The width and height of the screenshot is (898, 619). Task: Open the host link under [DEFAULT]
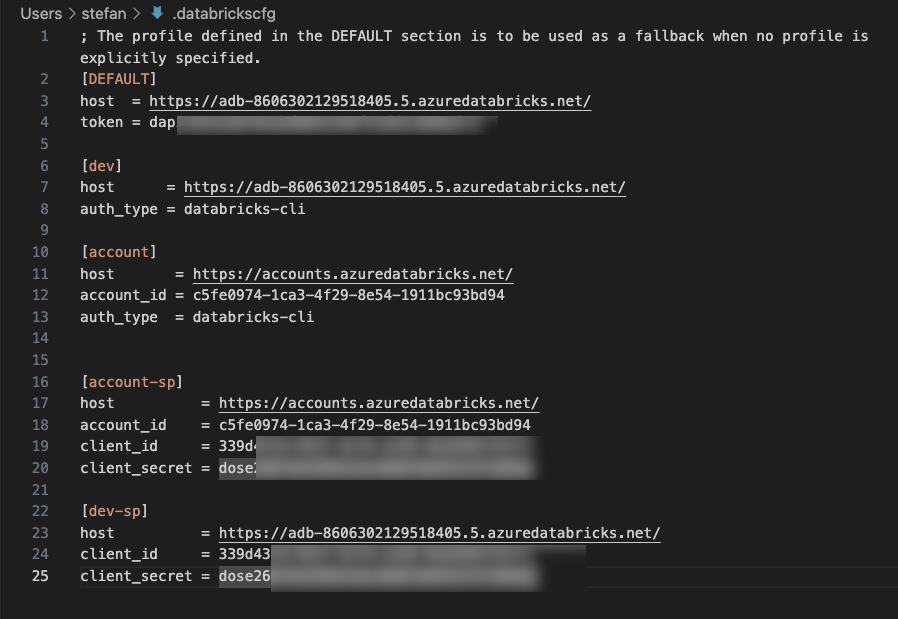click(370, 101)
